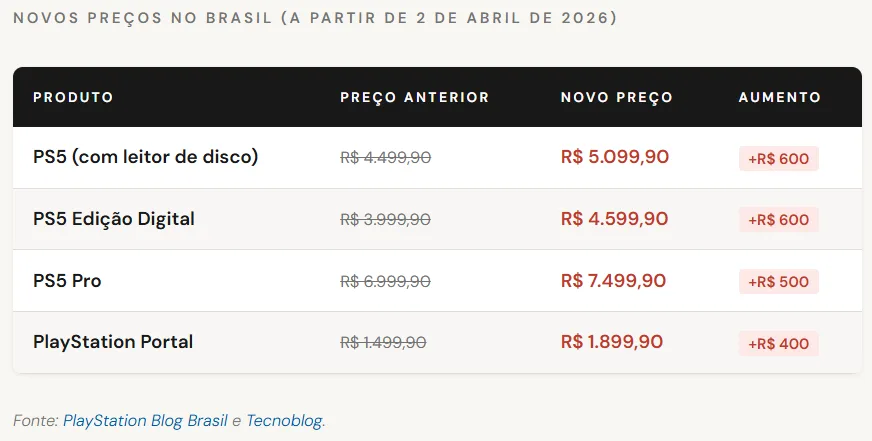Open the Tecnoblog source link
This screenshot has height=441, width=872.
coord(284,421)
